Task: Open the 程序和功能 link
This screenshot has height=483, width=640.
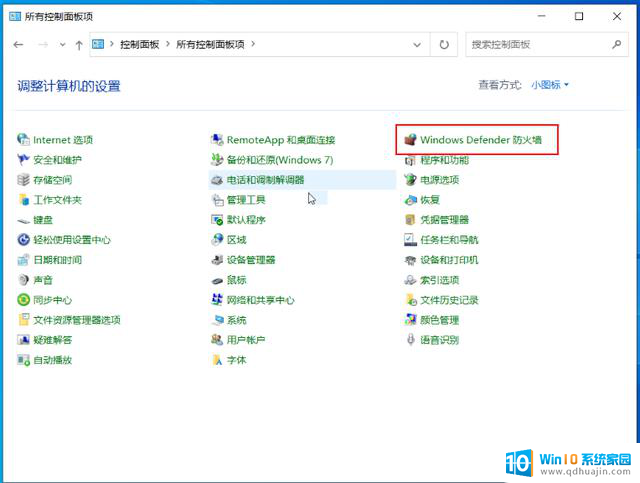Action: [x=444, y=160]
